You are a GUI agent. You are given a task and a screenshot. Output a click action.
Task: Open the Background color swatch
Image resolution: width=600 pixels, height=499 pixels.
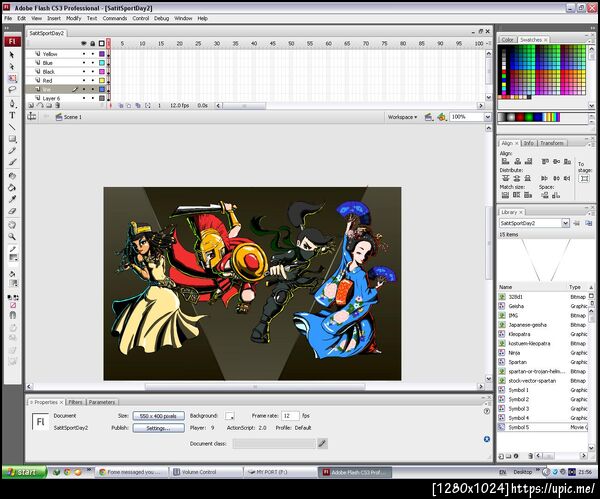click(230, 416)
